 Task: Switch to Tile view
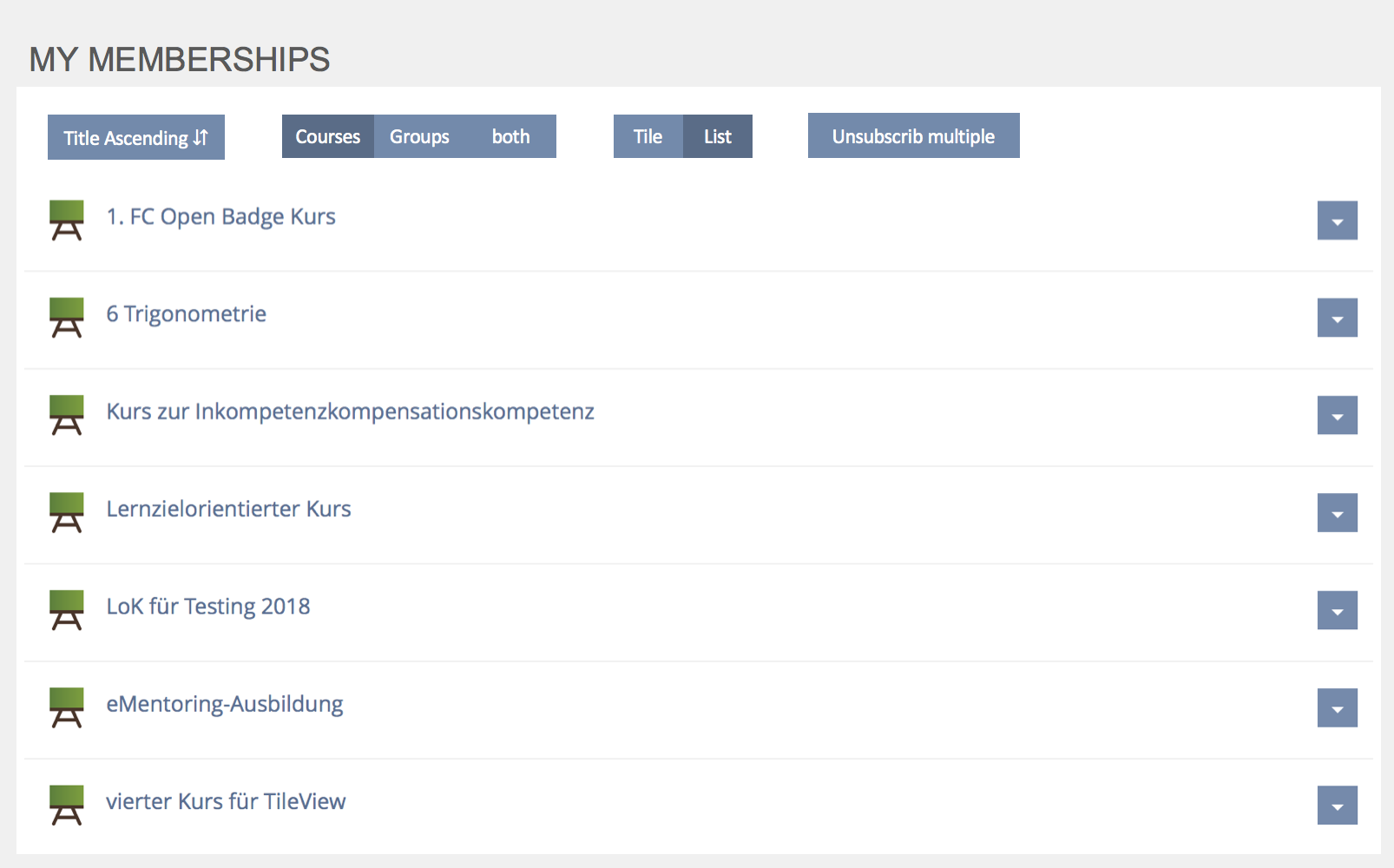click(x=648, y=136)
